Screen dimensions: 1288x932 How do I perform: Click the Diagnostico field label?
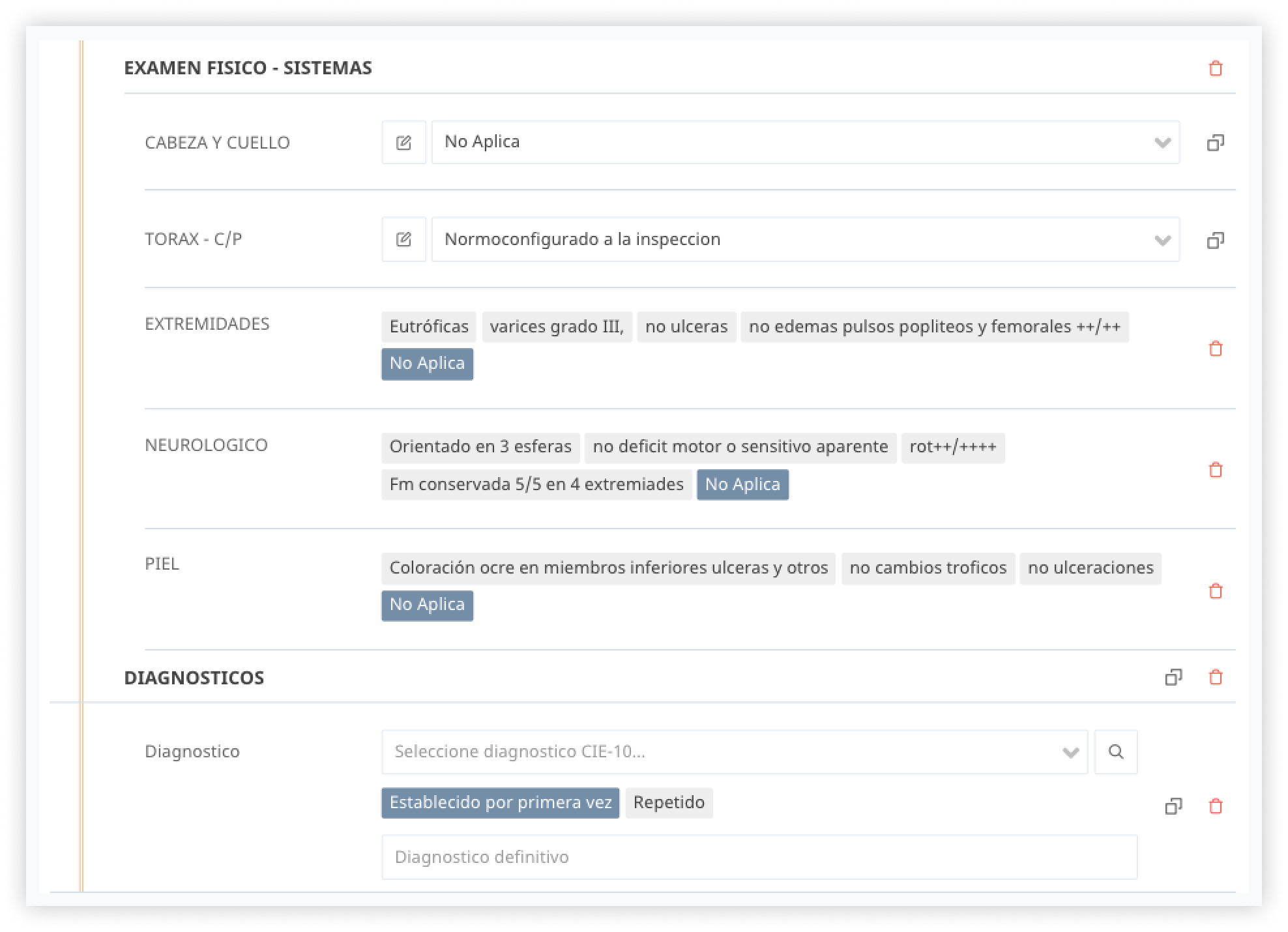click(x=192, y=751)
